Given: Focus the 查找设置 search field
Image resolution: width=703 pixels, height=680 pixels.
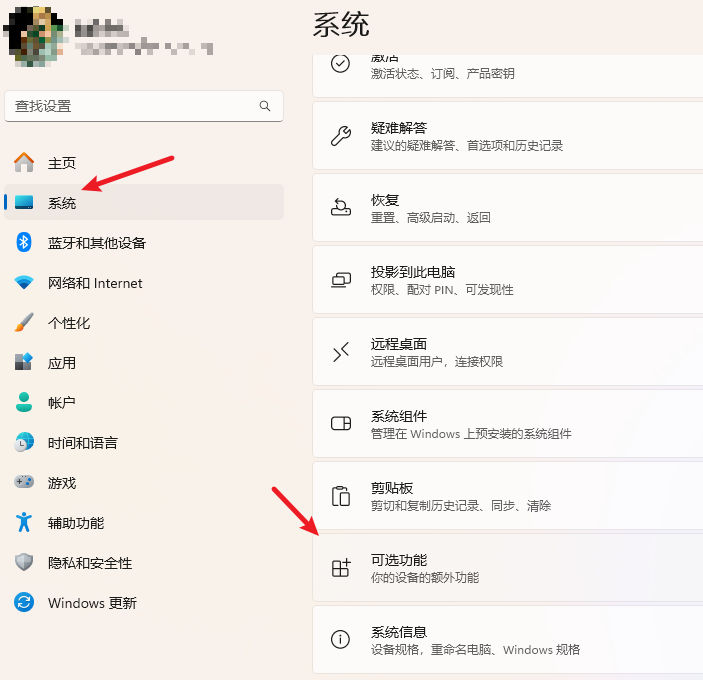Looking at the screenshot, I should click(x=130, y=106).
